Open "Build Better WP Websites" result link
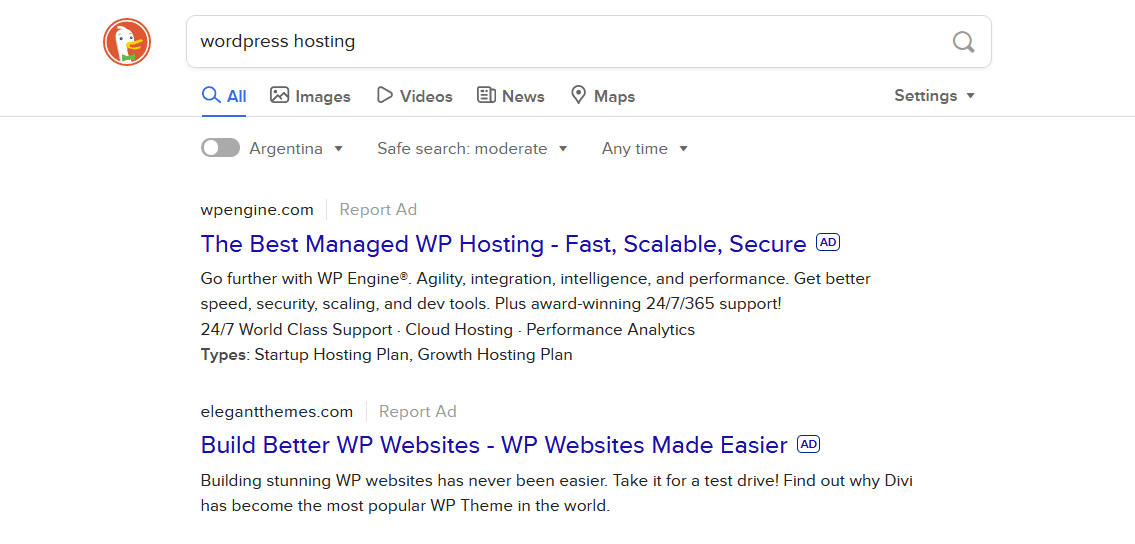 click(x=494, y=445)
